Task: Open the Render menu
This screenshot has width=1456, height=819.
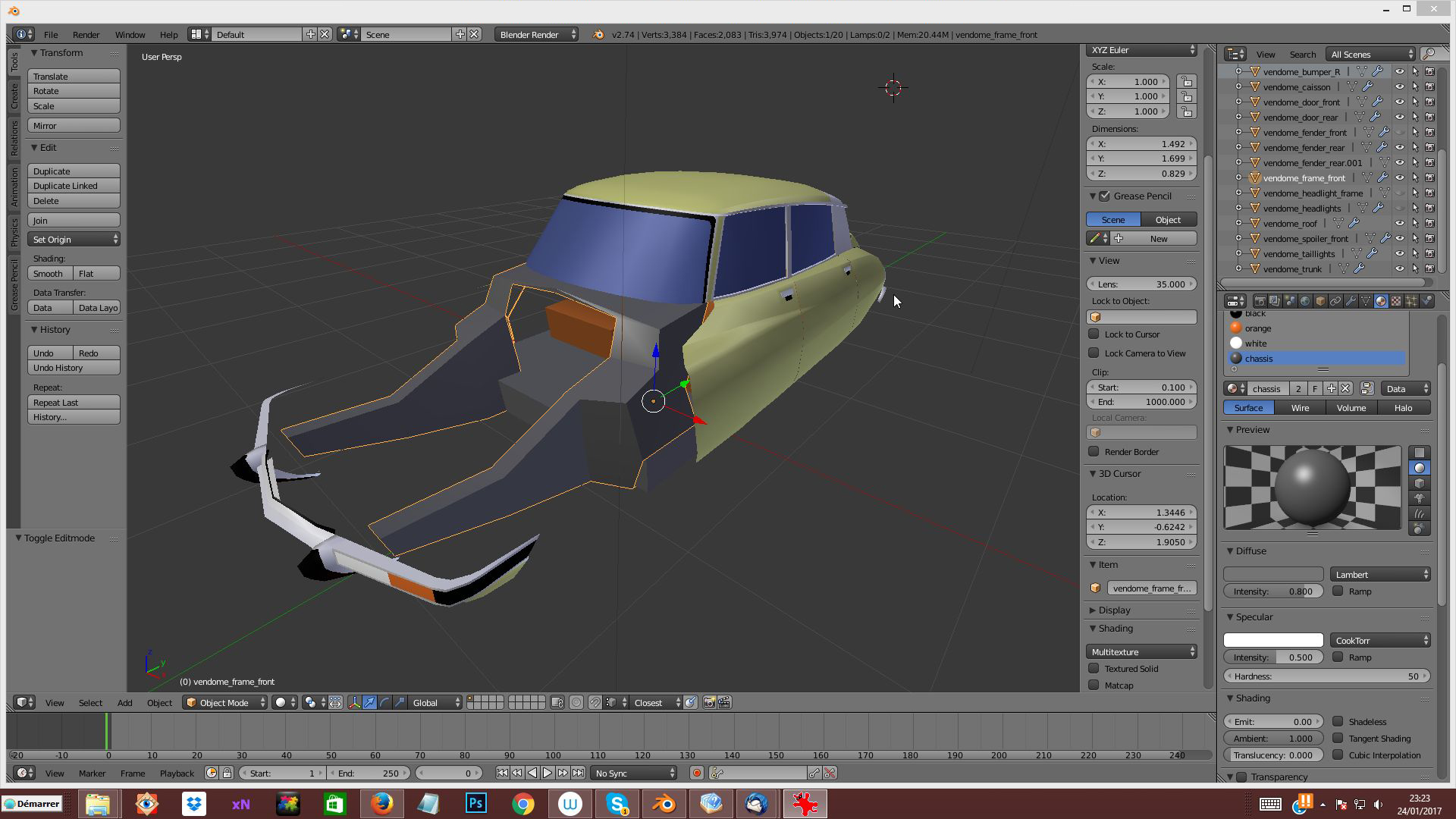Action: (x=86, y=35)
